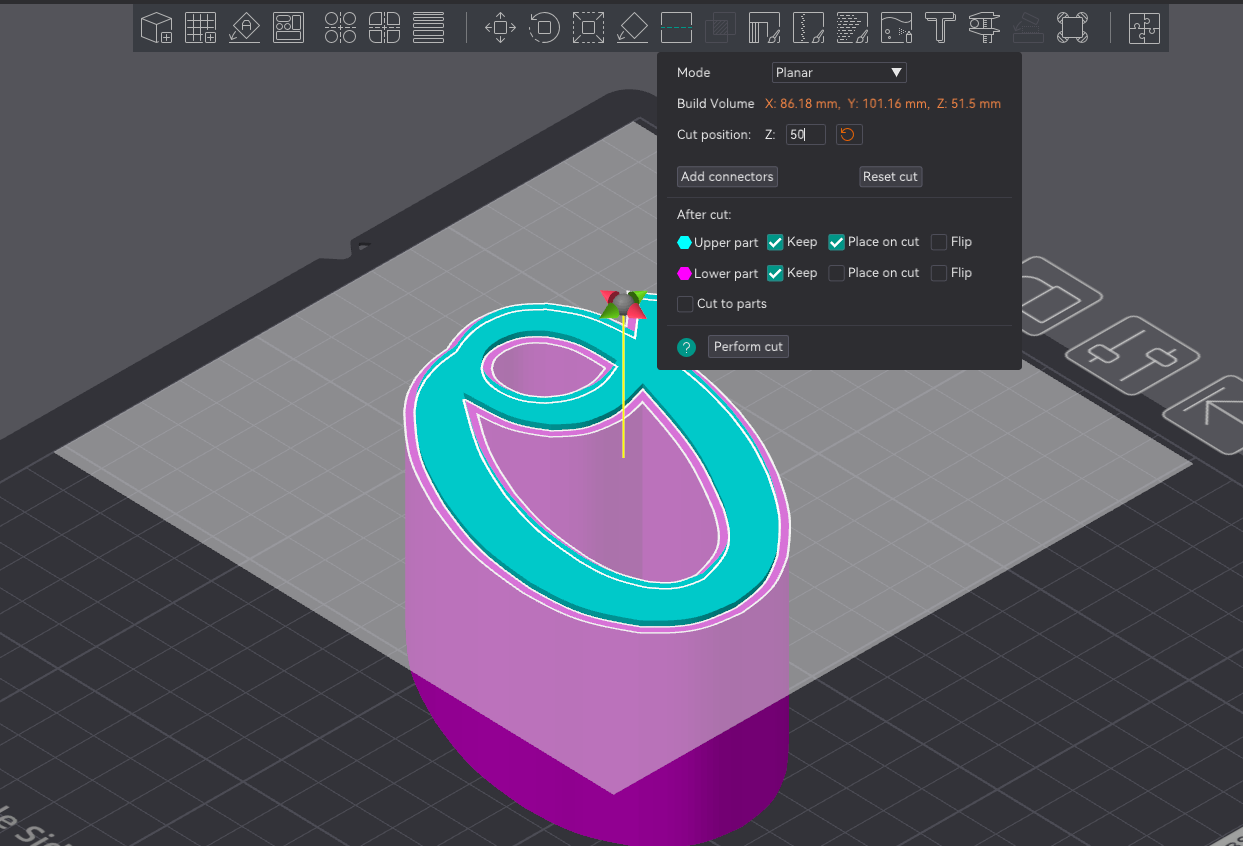Click the Add plate grid icon
This screenshot has width=1243, height=846.
click(x=201, y=27)
